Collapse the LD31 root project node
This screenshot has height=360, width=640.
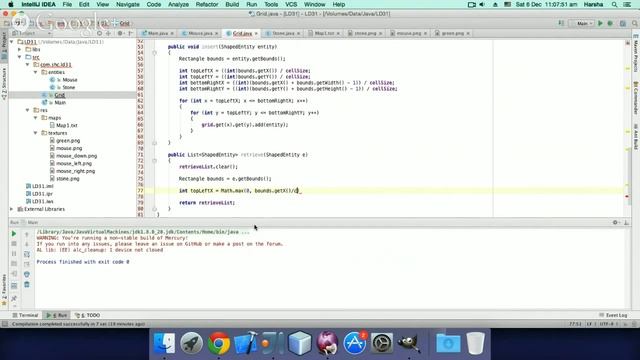(12, 42)
